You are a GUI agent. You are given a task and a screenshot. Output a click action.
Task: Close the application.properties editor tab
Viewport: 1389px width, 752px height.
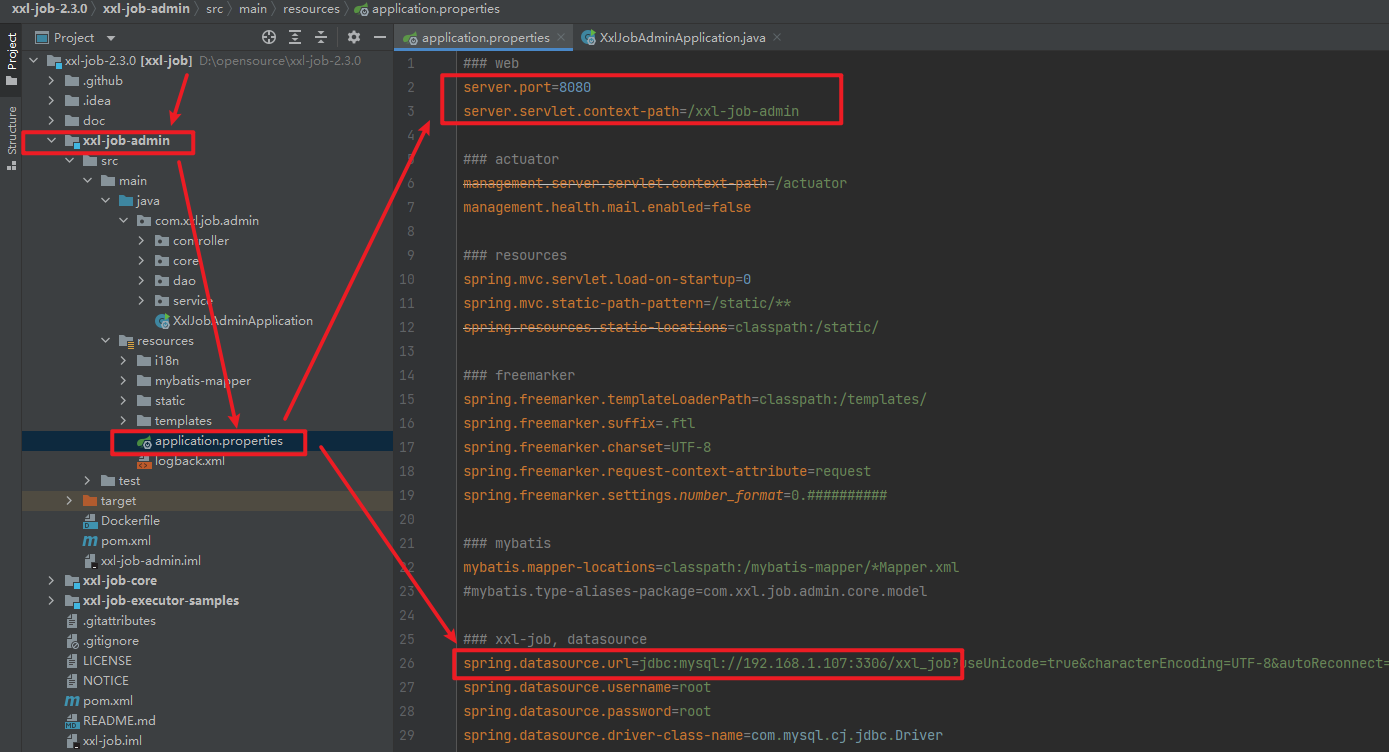pyautogui.click(x=561, y=37)
